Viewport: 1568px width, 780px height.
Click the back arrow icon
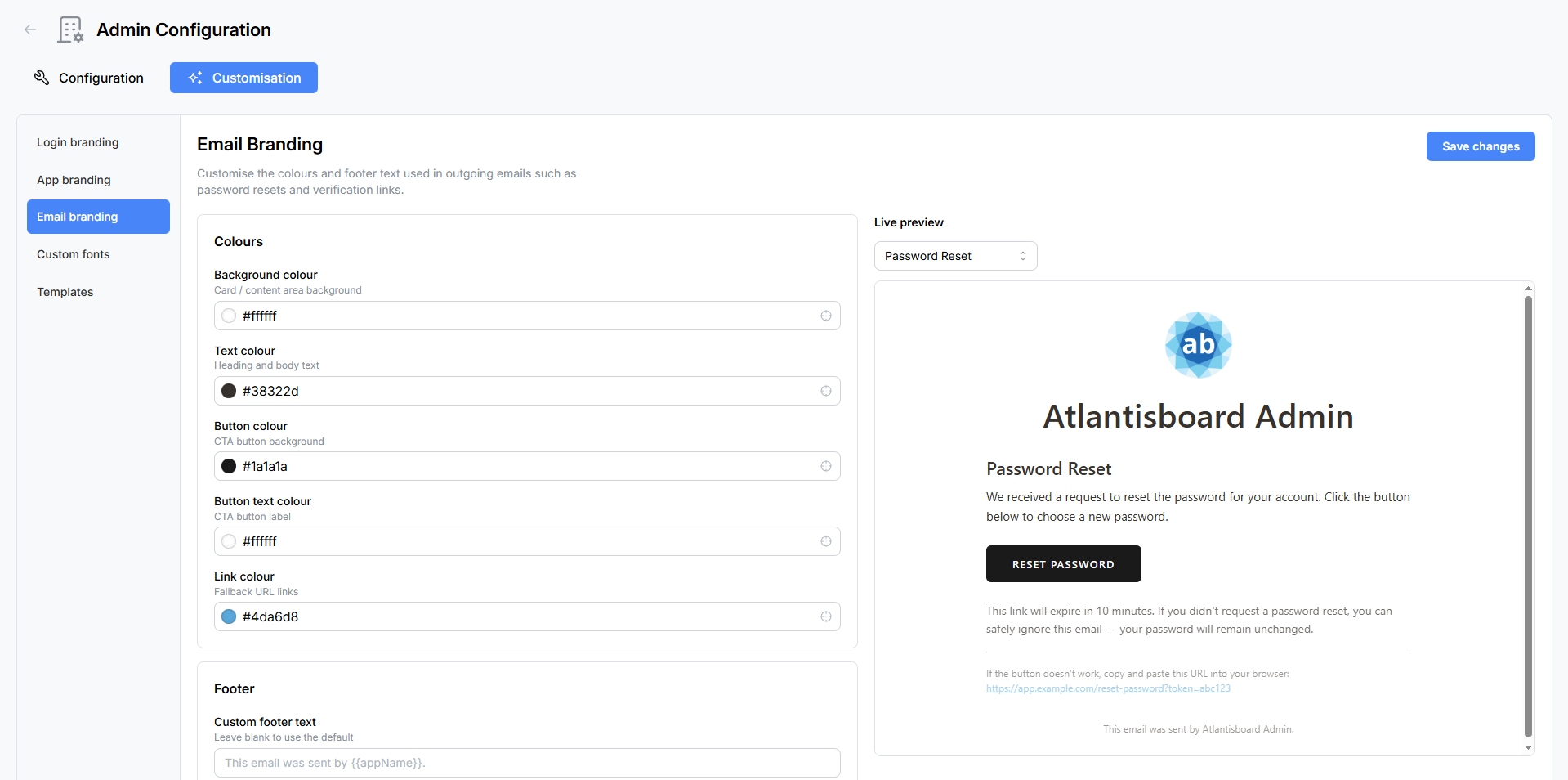[x=30, y=29]
